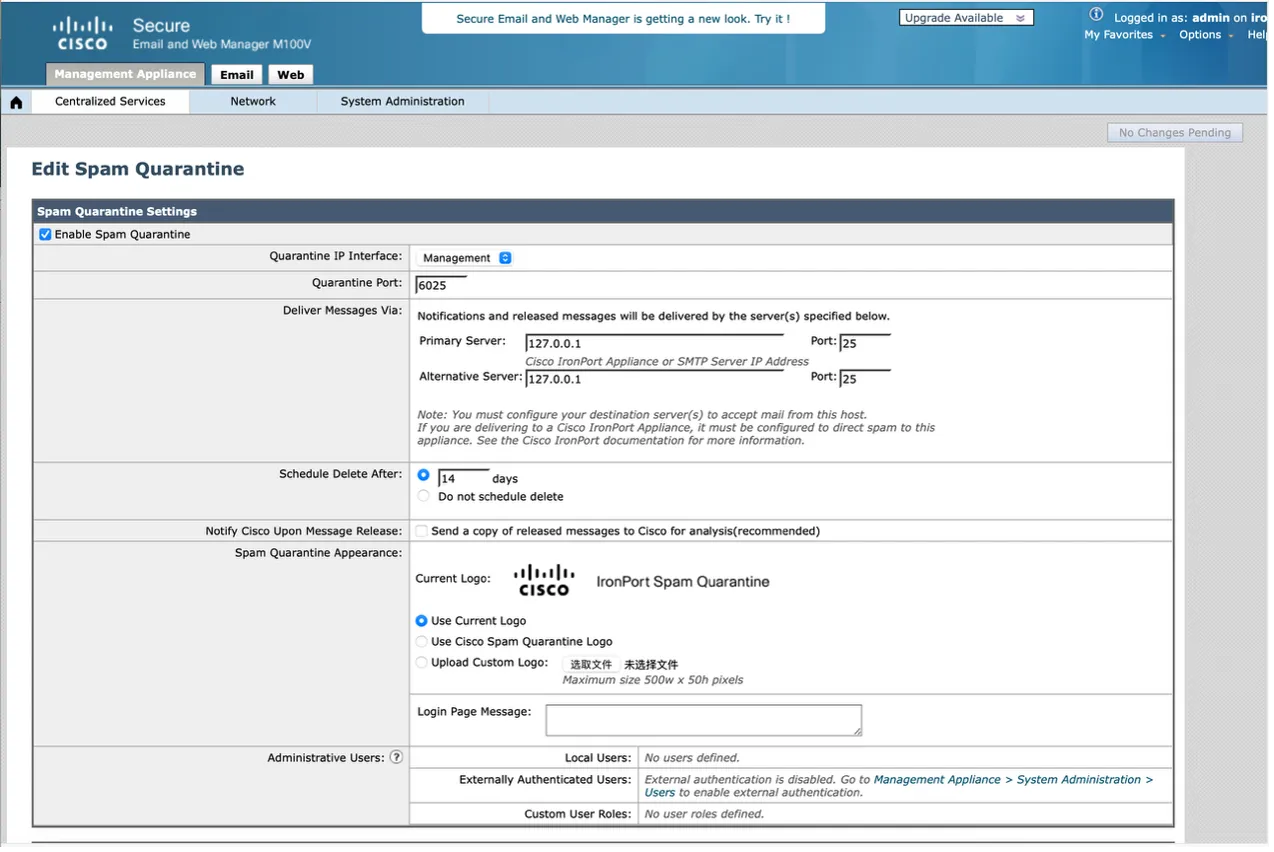The width and height of the screenshot is (1274, 852).
Task: Click the Administrative Users help icon
Action: [x=396, y=758]
